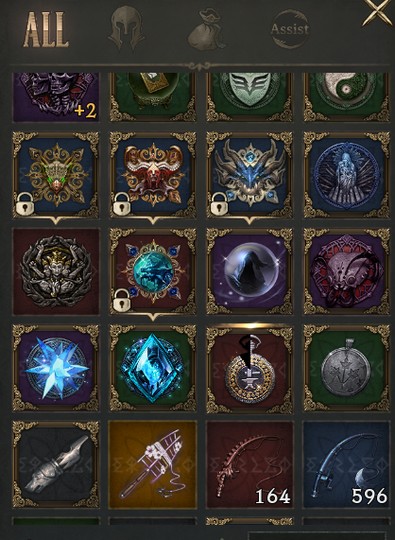Choose the red whip item with 164
This screenshot has width=395, height=540.
click(249, 464)
